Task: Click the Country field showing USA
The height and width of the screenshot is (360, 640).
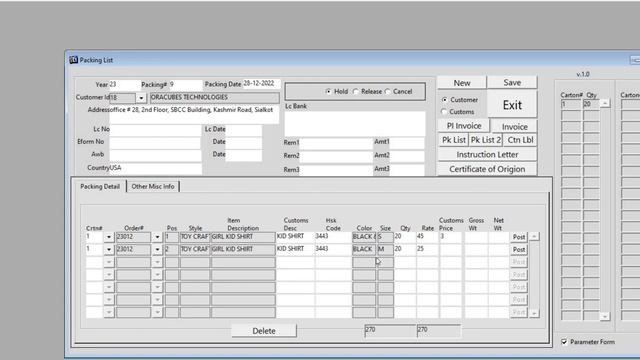Action: [156, 168]
